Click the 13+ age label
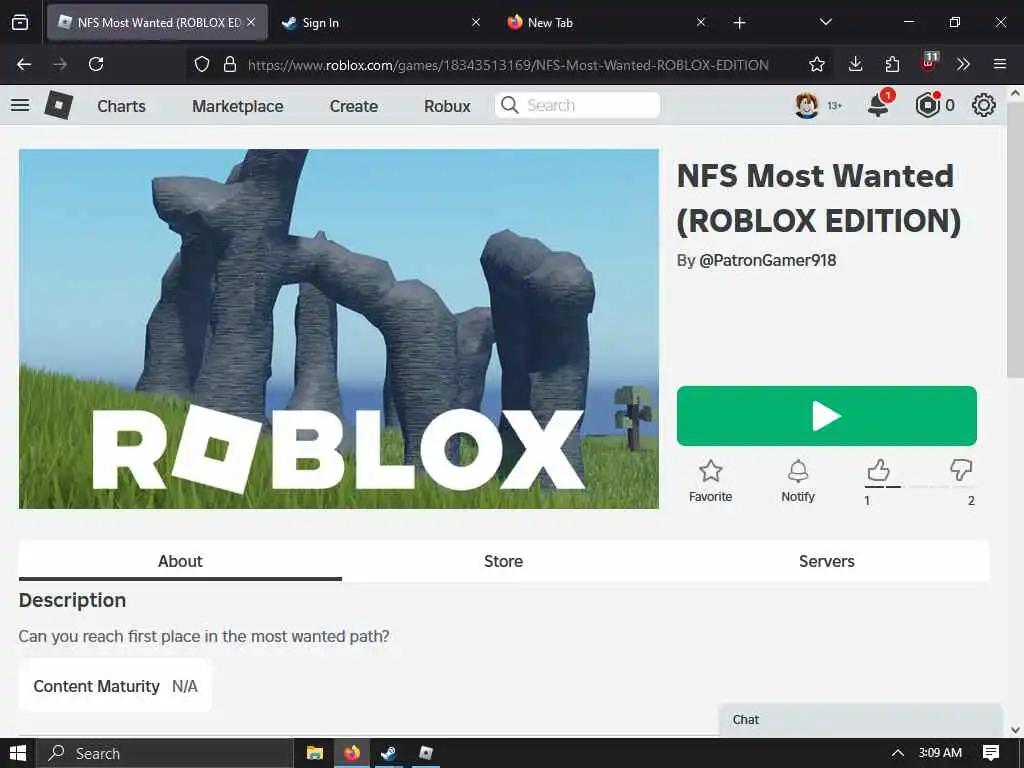1024x768 pixels. (835, 106)
